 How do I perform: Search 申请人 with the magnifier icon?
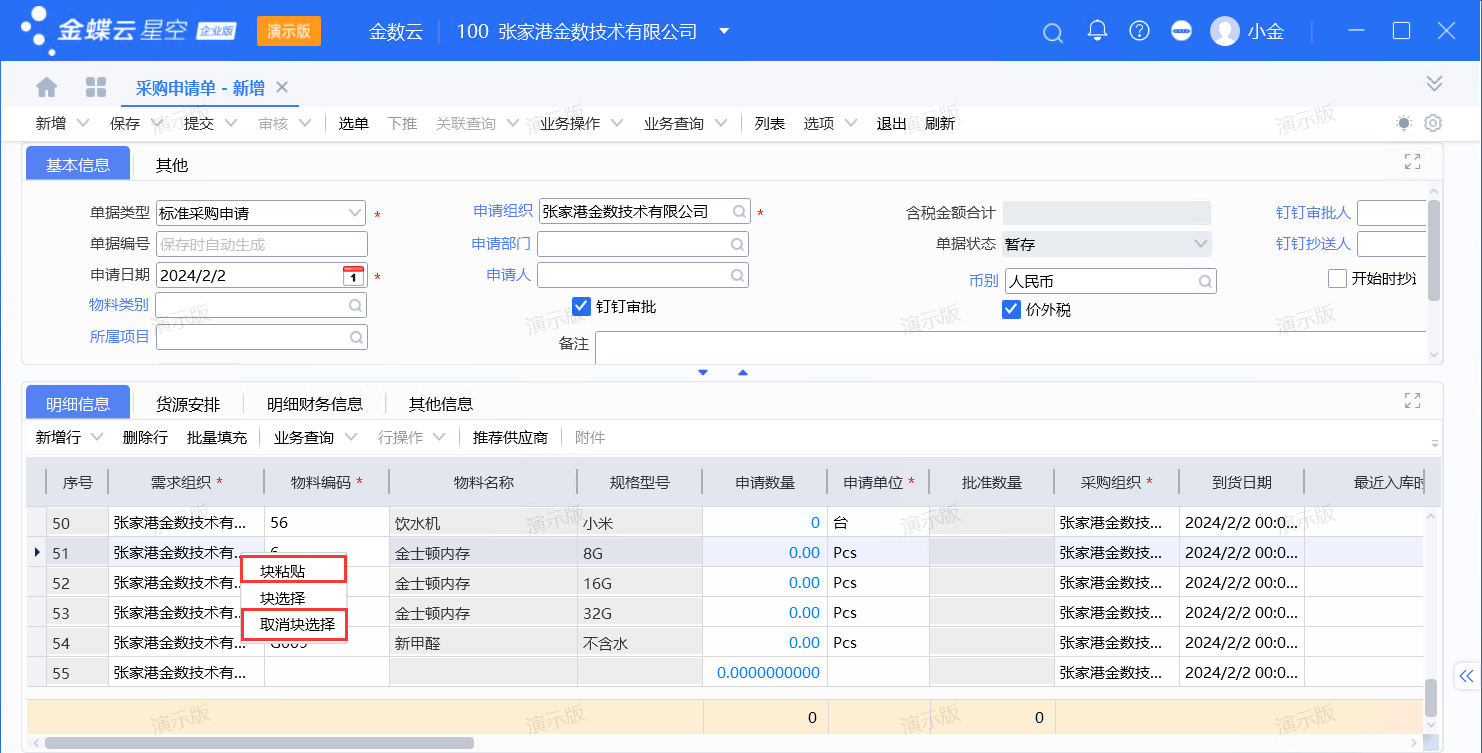coord(737,275)
